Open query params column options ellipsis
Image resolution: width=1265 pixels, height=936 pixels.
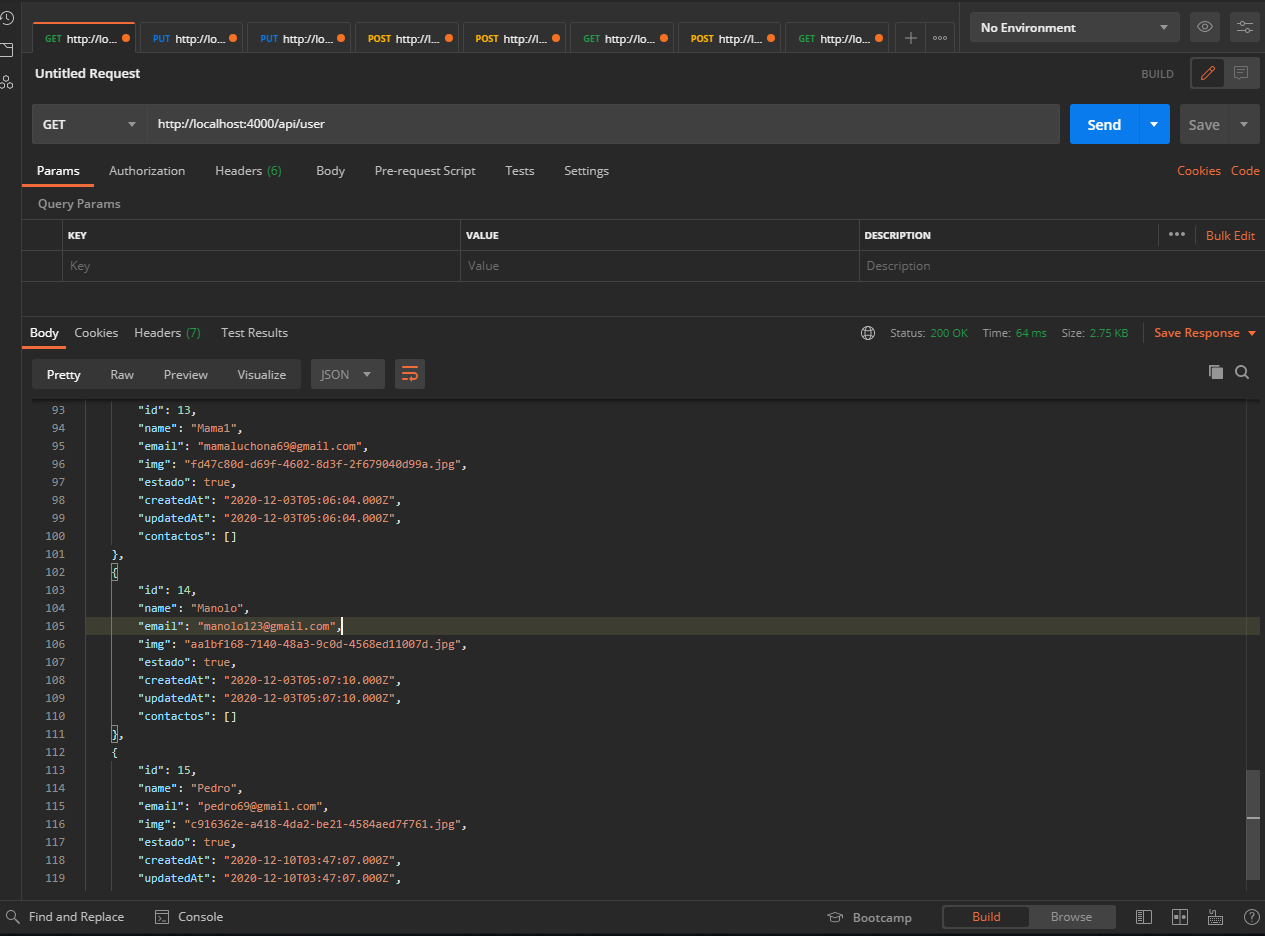point(1176,234)
